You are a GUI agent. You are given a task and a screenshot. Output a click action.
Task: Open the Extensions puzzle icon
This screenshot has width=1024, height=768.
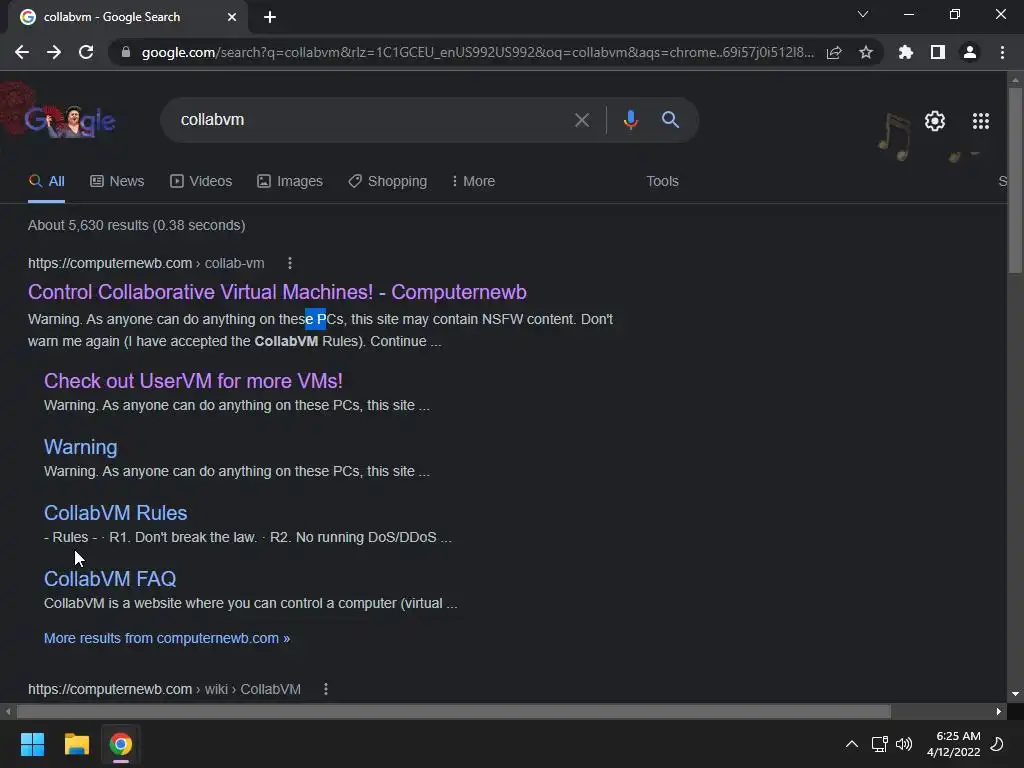906,52
